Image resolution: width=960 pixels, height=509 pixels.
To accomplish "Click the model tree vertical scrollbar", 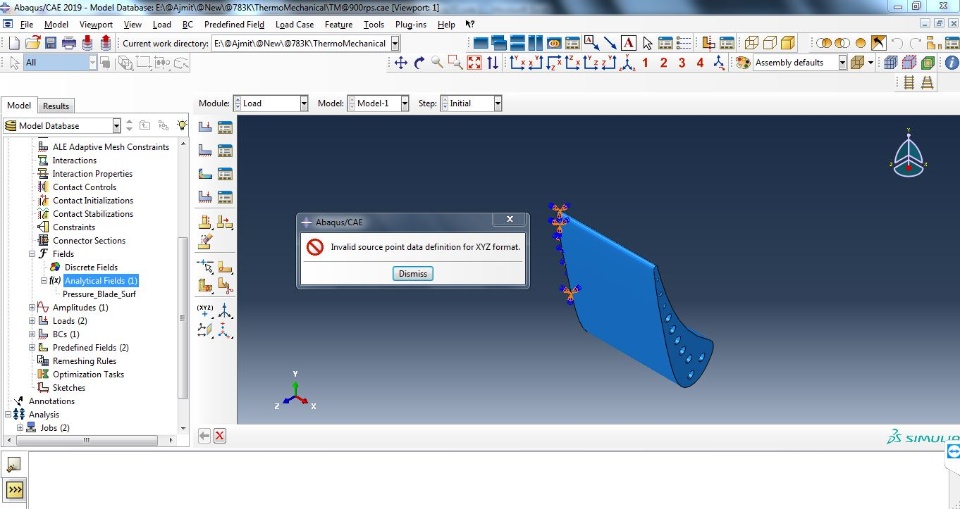I will [183, 317].
